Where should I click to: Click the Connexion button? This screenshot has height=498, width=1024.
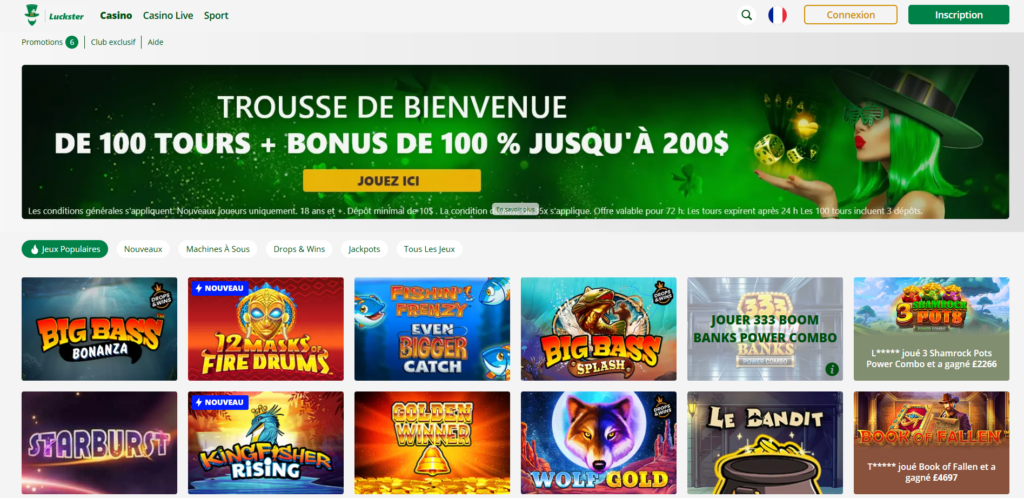(x=850, y=15)
